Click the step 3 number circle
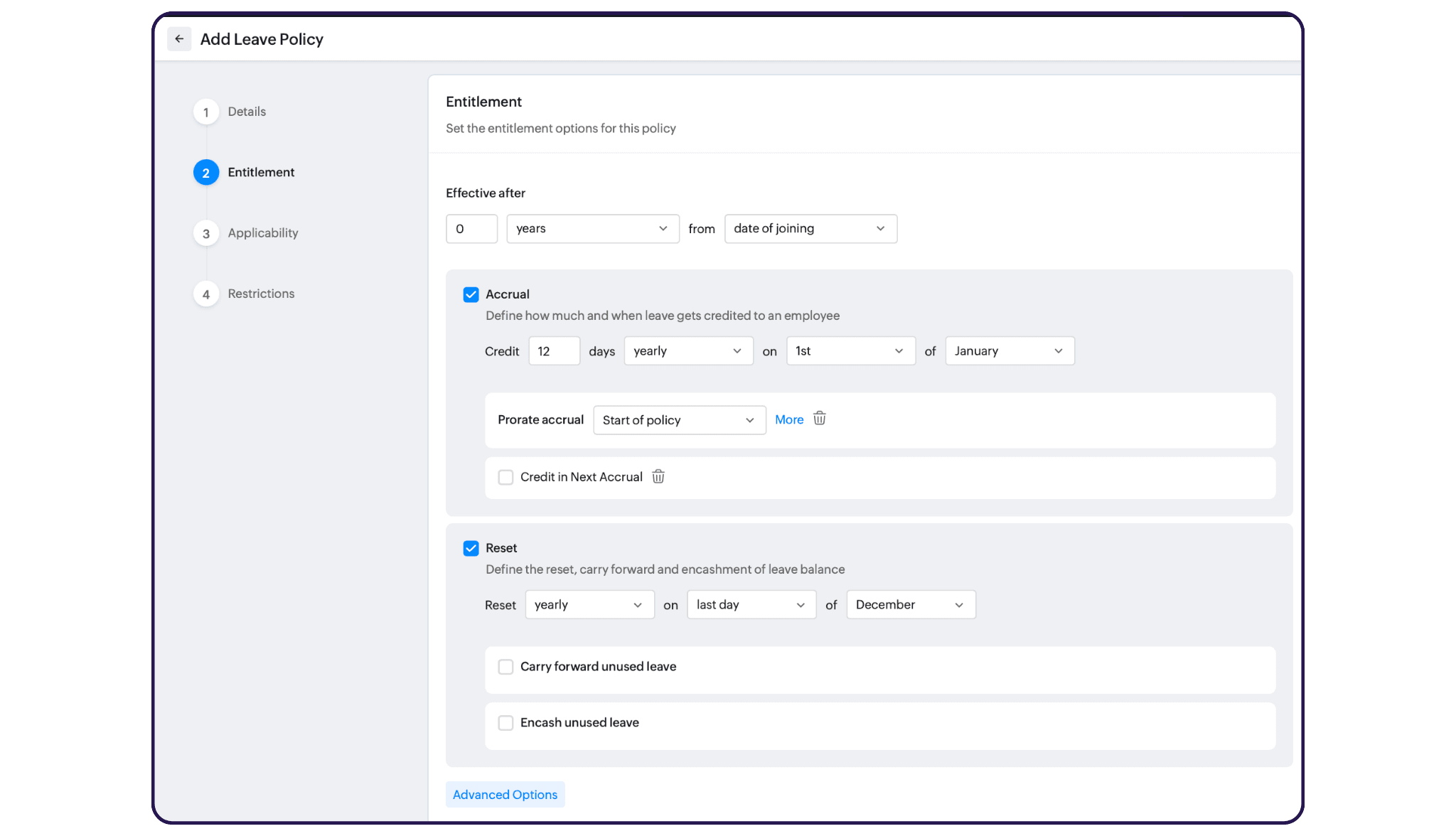1456x836 pixels. click(x=206, y=233)
